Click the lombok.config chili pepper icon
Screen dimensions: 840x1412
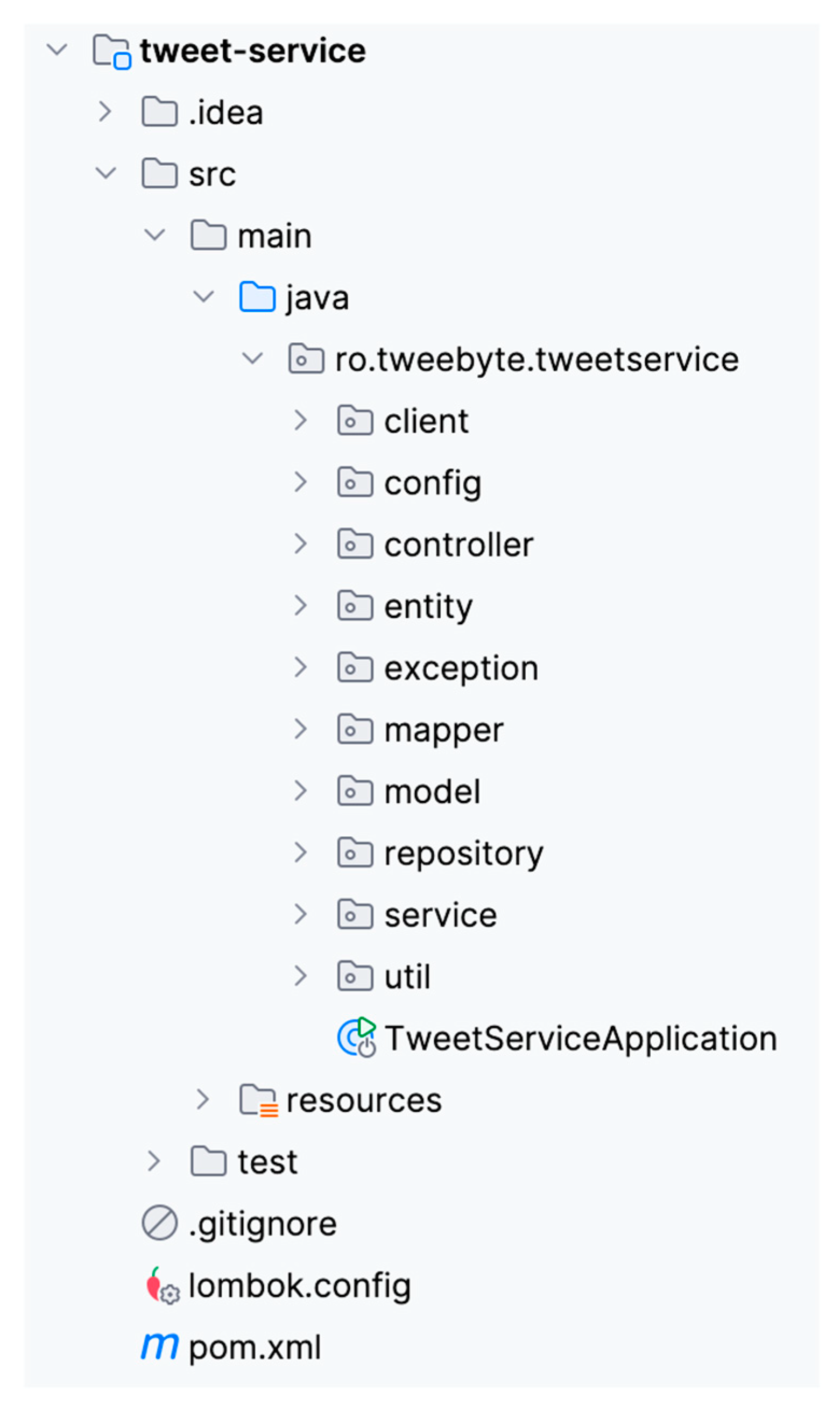[x=160, y=1285]
